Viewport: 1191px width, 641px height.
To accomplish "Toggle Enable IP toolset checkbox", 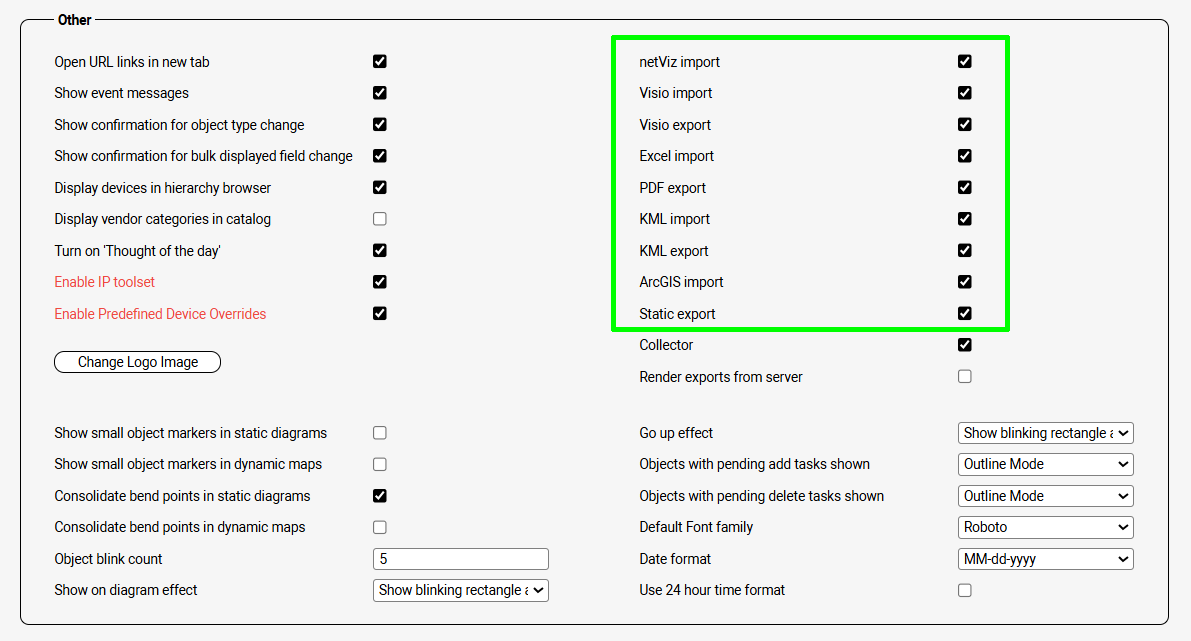I will pyautogui.click(x=379, y=282).
